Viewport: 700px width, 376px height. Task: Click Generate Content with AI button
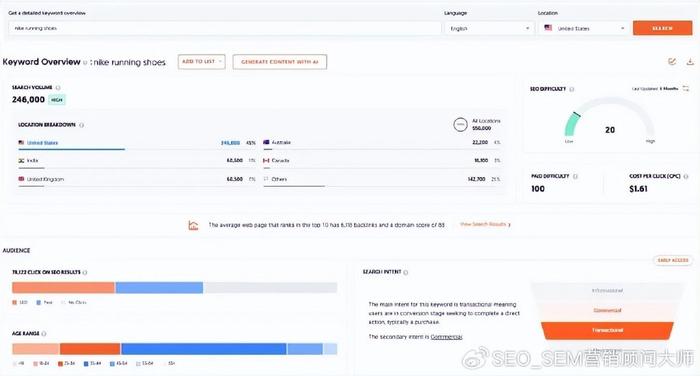coord(279,62)
